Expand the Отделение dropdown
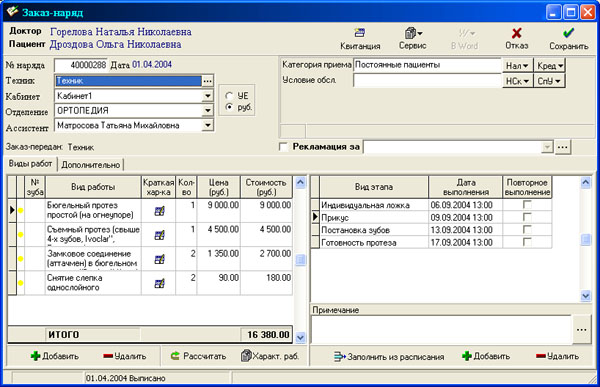Image resolution: width=600 pixels, height=387 pixels. (207, 111)
